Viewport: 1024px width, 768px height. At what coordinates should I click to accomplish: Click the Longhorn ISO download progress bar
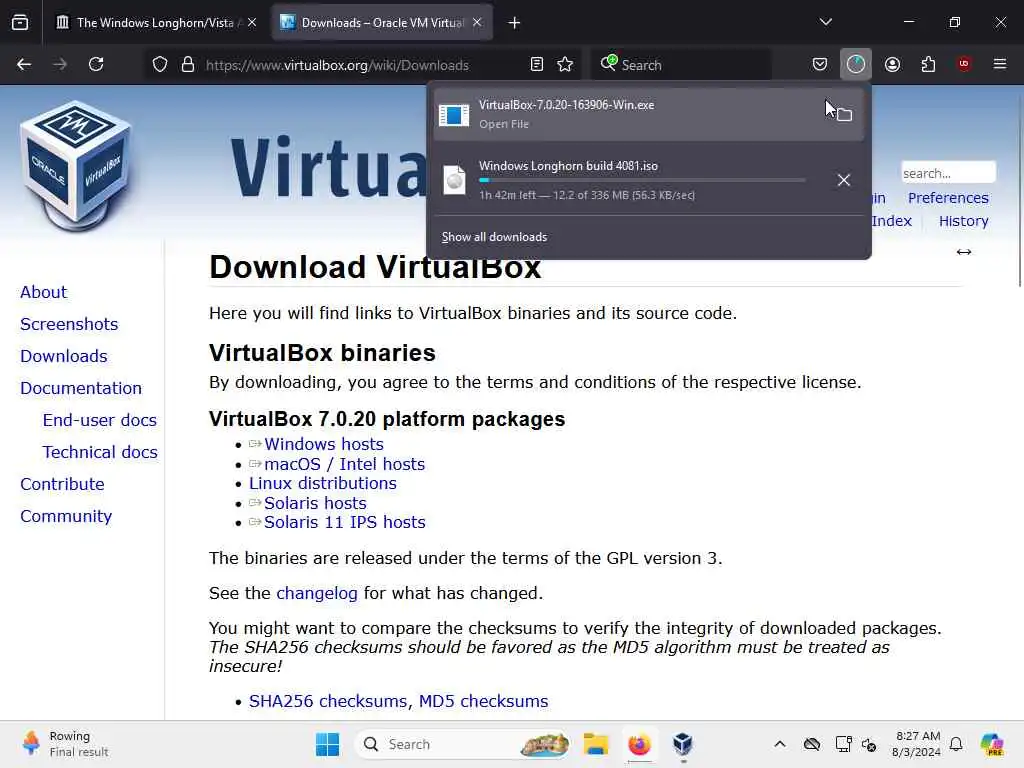pyautogui.click(x=642, y=180)
